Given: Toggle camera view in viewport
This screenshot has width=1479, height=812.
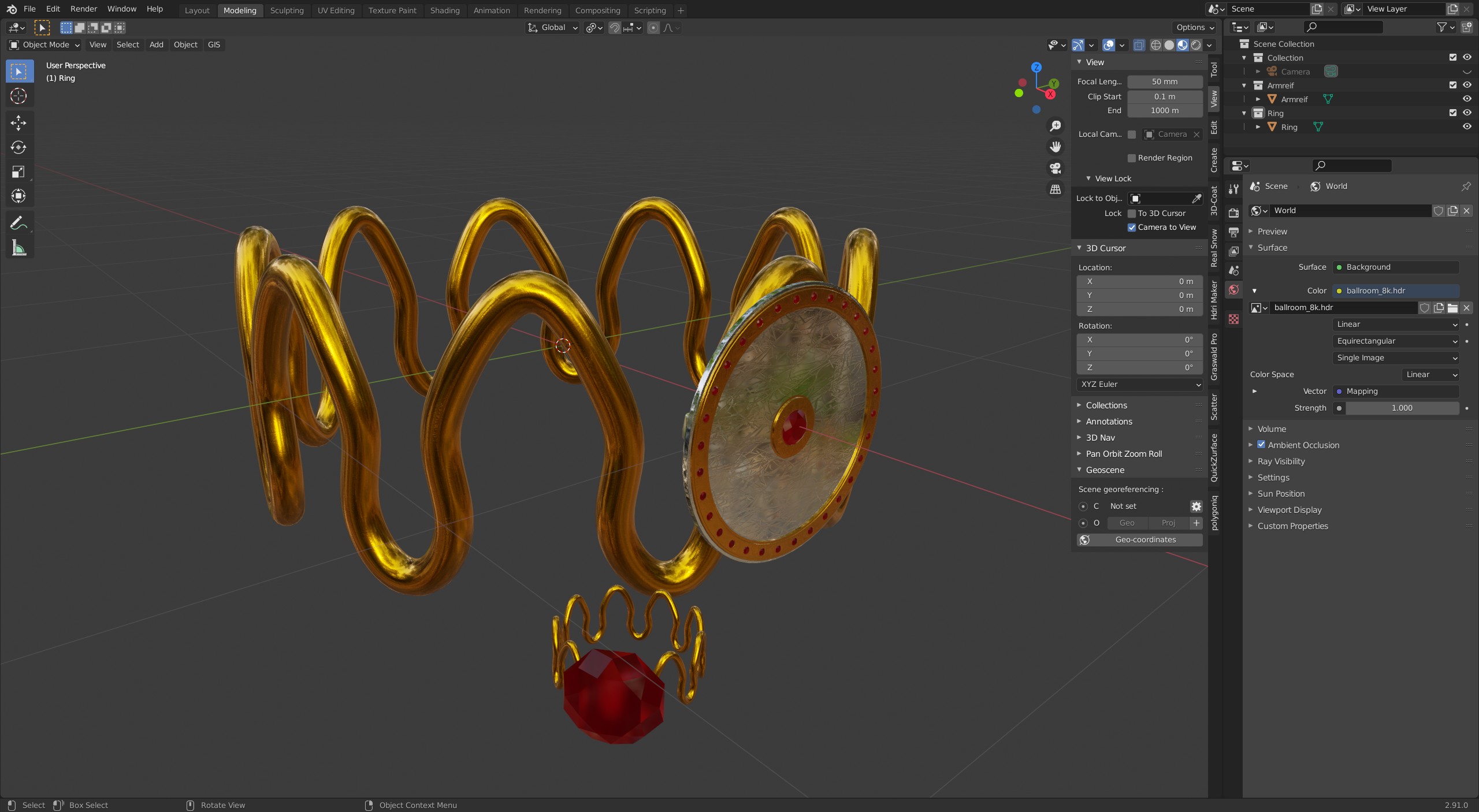Looking at the screenshot, I should pos(1056,168).
